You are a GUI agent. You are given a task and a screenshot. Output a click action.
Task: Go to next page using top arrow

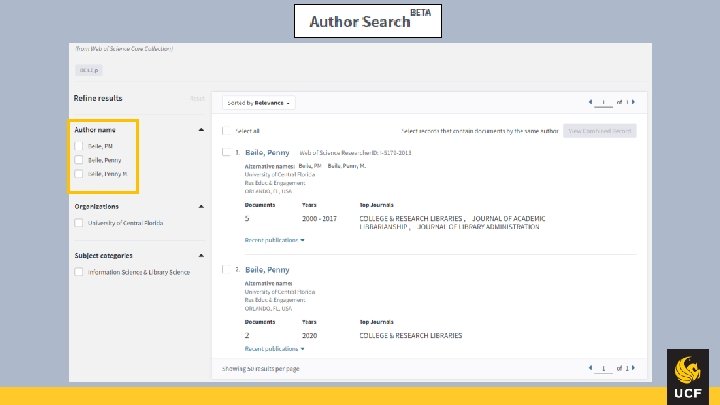[x=633, y=102]
